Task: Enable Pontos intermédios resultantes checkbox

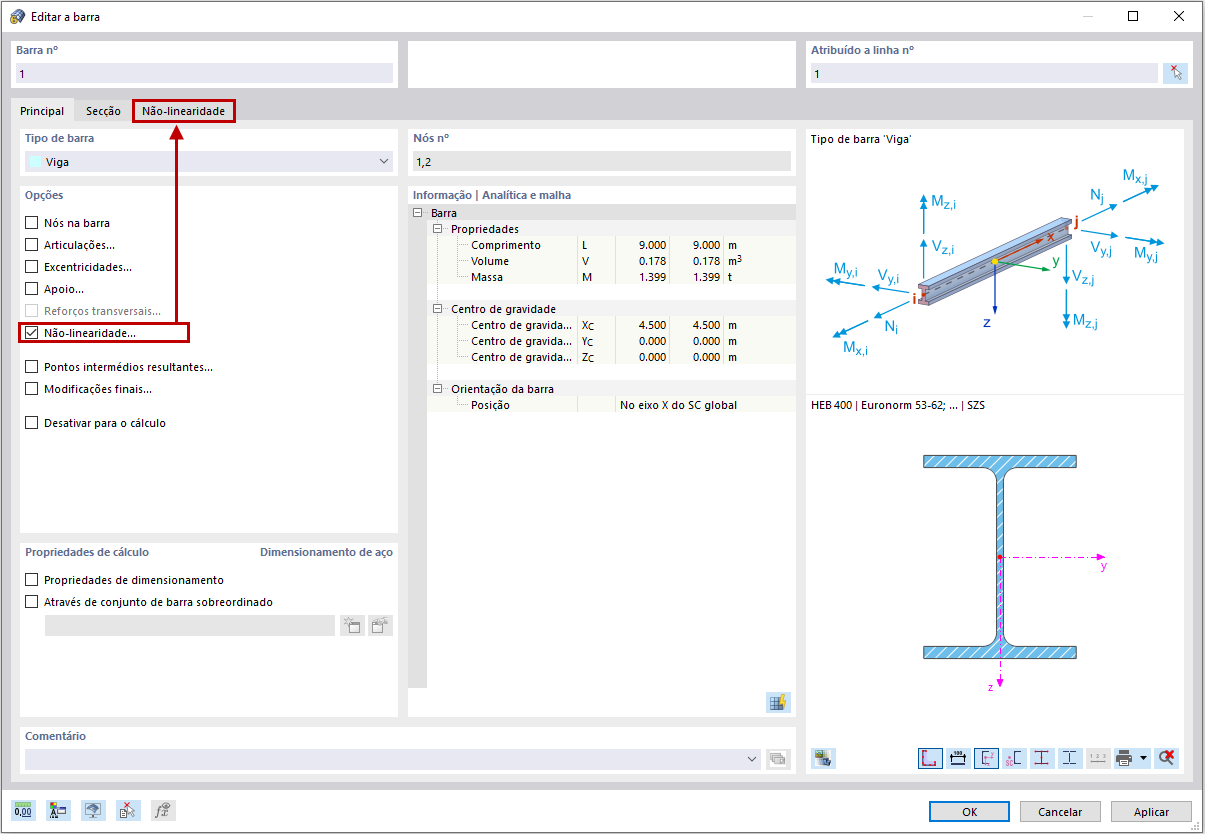Action: tap(32, 367)
